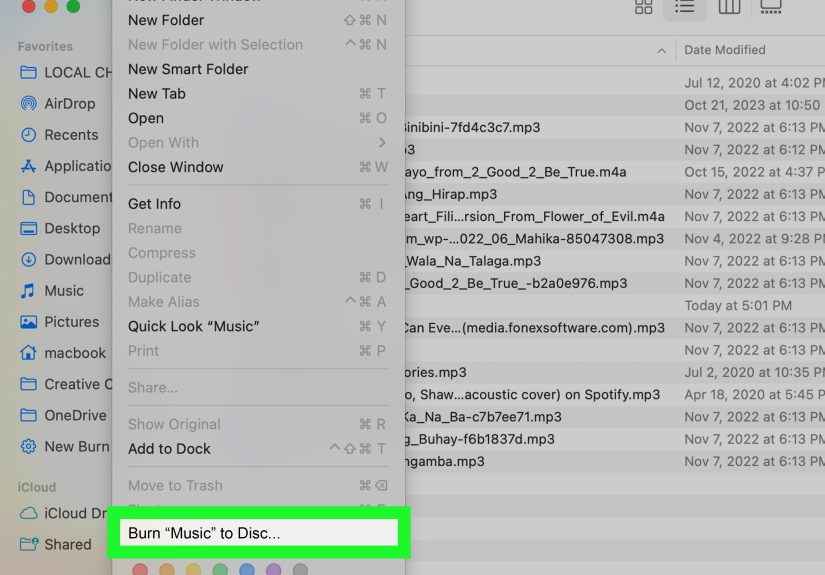Open Pictures in sidebar
825x575 pixels.
[x=59, y=321]
